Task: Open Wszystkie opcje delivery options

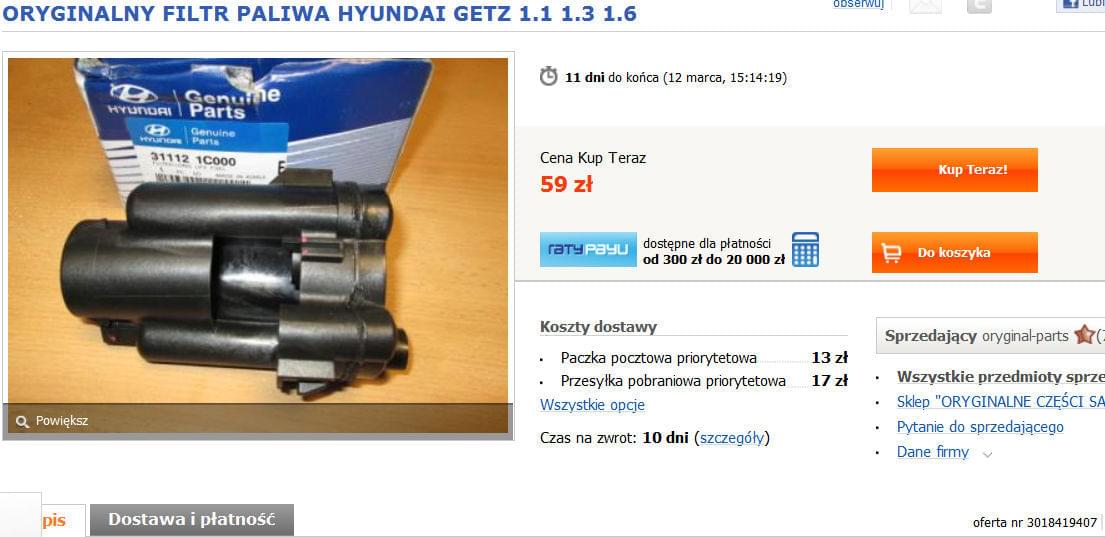Action: pyautogui.click(x=592, y=405)
